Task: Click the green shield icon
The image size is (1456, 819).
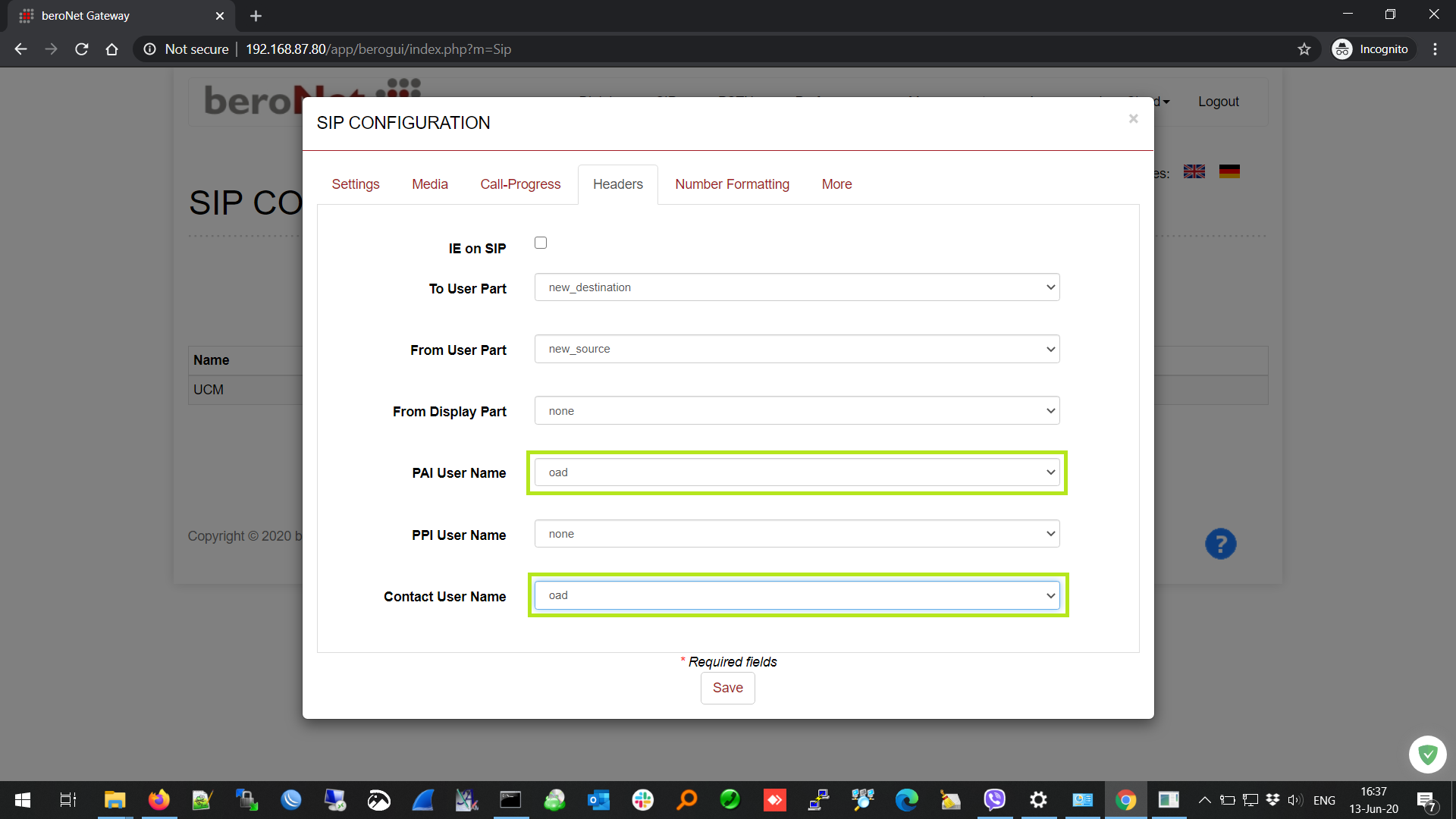Action: (x=1427, y=755)
